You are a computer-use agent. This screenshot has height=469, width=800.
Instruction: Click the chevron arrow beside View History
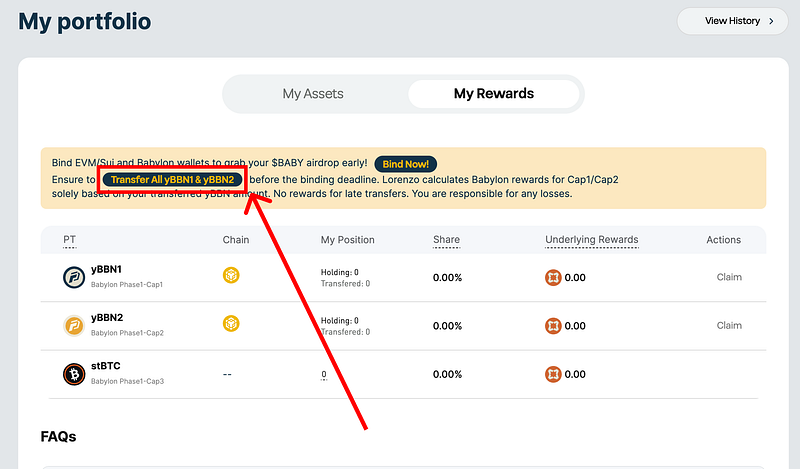[771, 21]
